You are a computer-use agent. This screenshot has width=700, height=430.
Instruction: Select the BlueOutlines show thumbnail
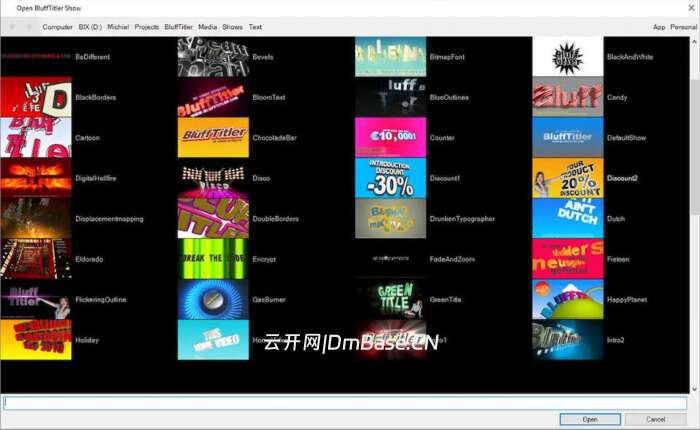[x=391, y=97]
